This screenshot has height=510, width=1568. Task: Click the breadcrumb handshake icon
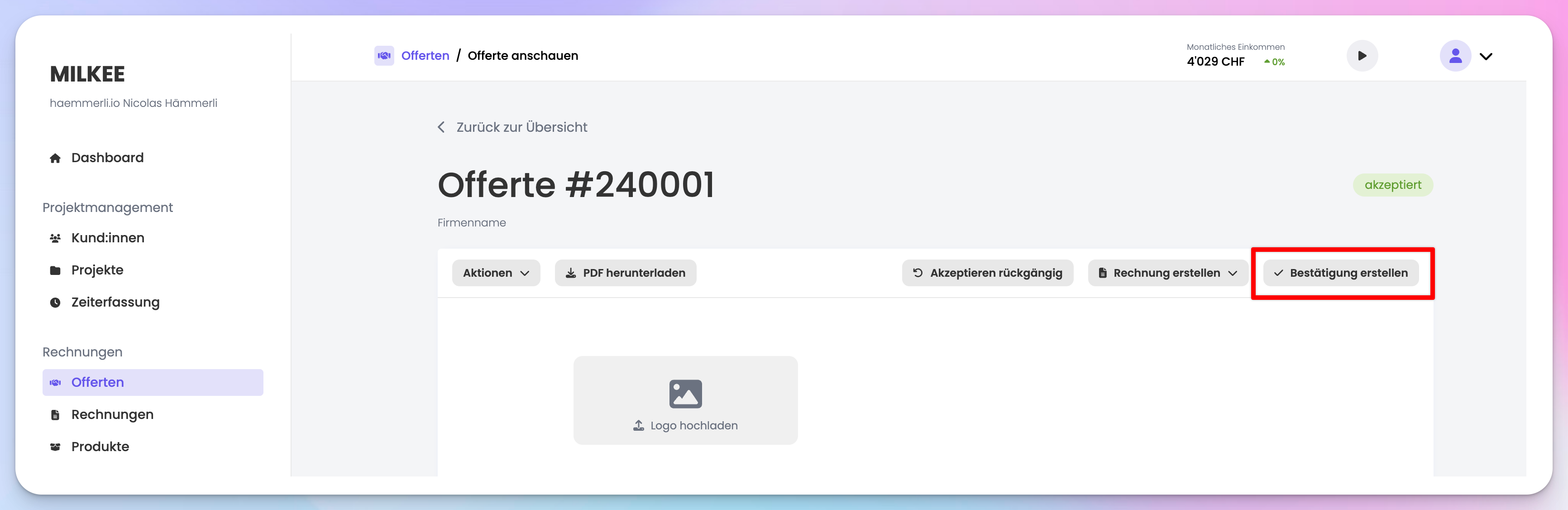coord(384,56)
